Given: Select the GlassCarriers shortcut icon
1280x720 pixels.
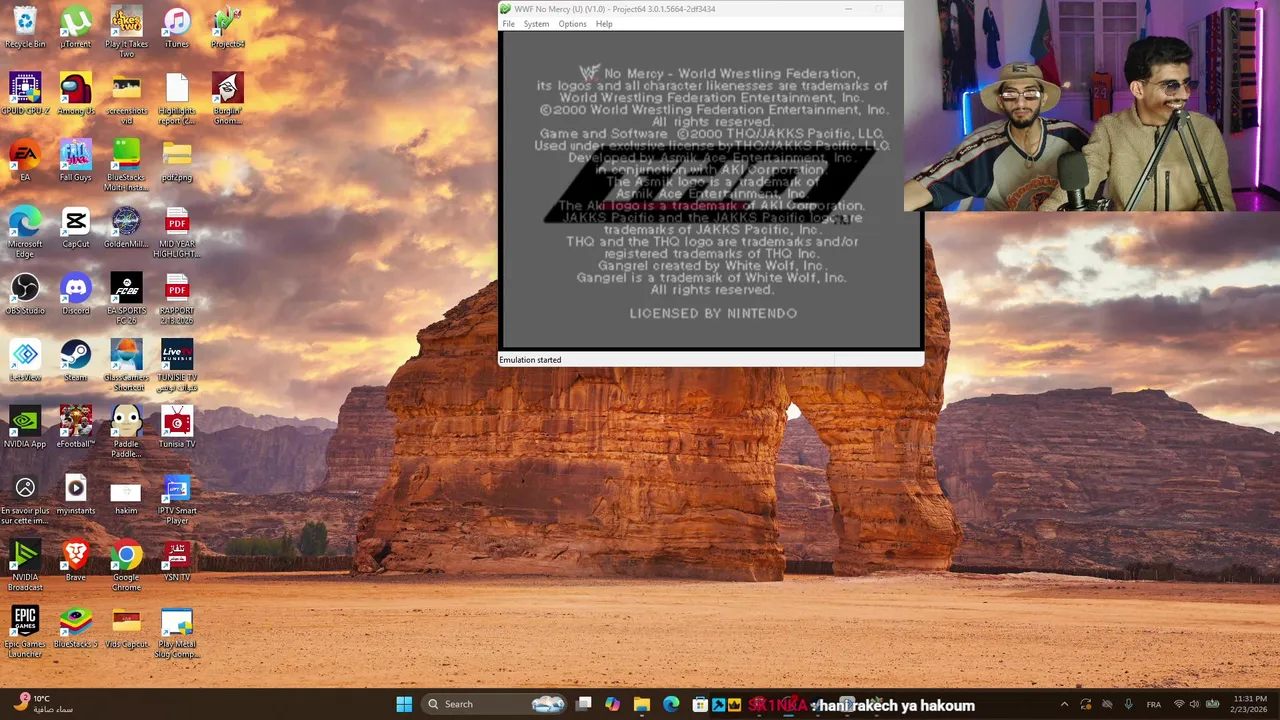Looking at the screenshot, I should 126,365.
